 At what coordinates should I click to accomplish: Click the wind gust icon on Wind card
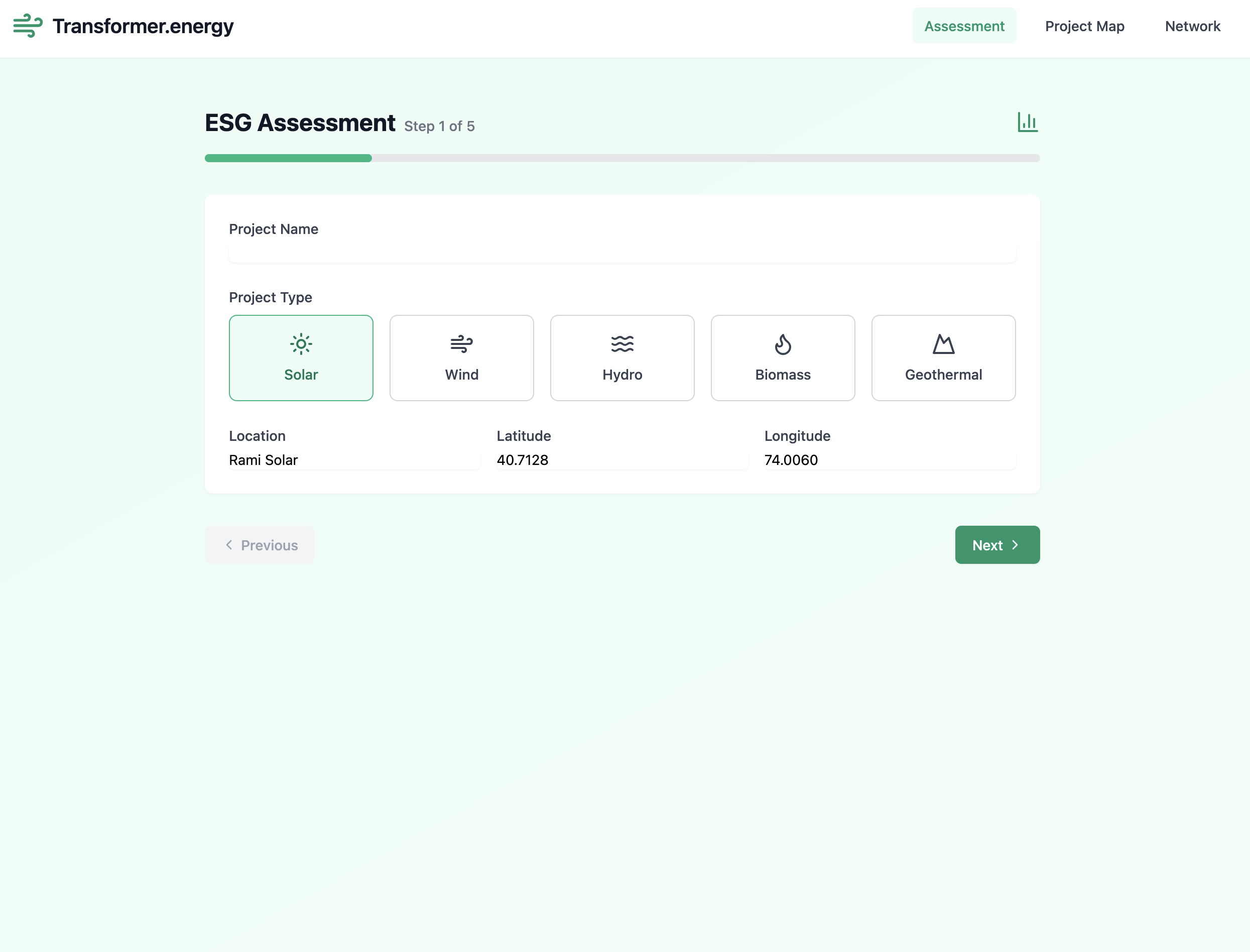coord(461,344)
